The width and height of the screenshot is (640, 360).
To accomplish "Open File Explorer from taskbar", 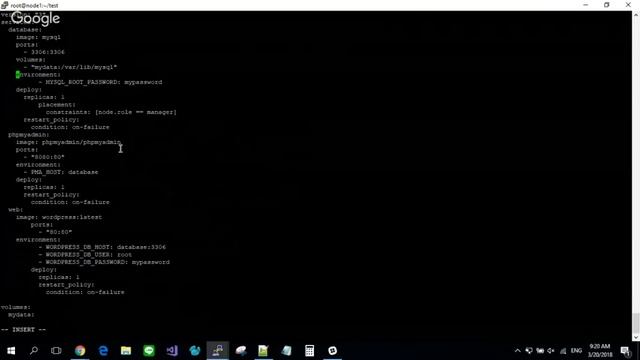I will (x=126, y=351).
